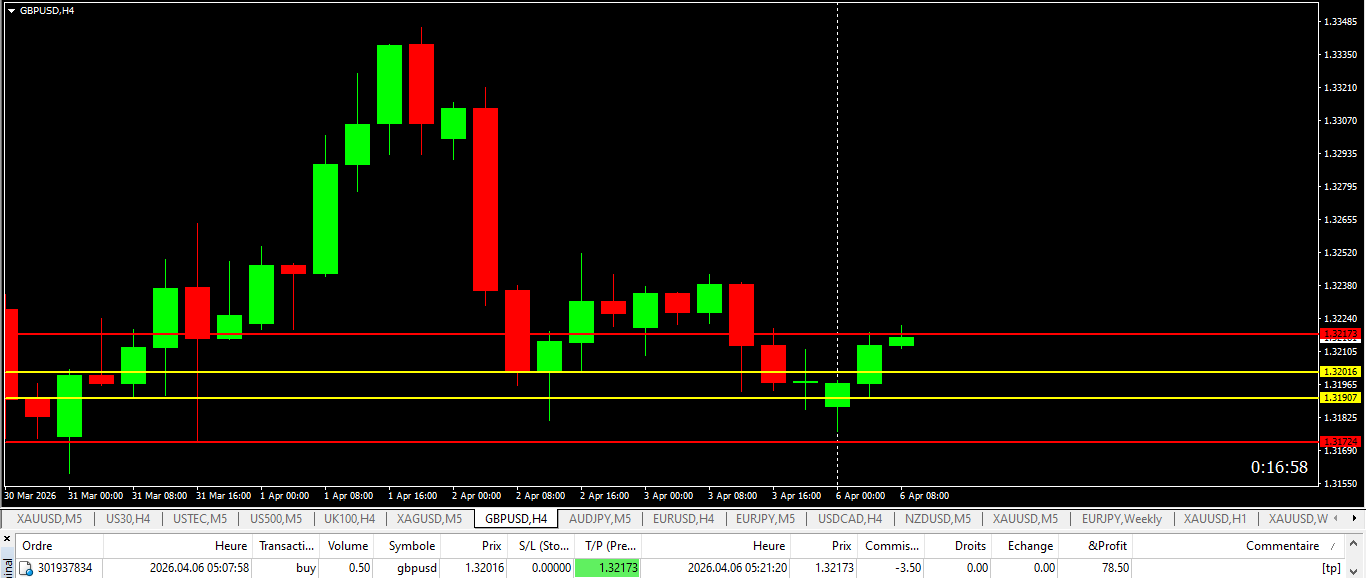
Task: Open the GBPUSD,H4 chart title dropdown arrow
Action: [x=11, y=10]
